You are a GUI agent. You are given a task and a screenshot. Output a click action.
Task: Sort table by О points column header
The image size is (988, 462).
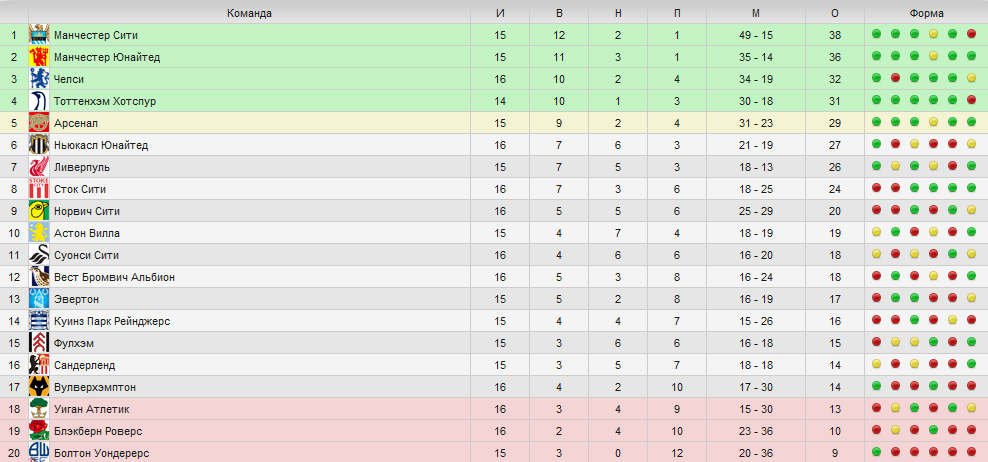tap(835, 13)
